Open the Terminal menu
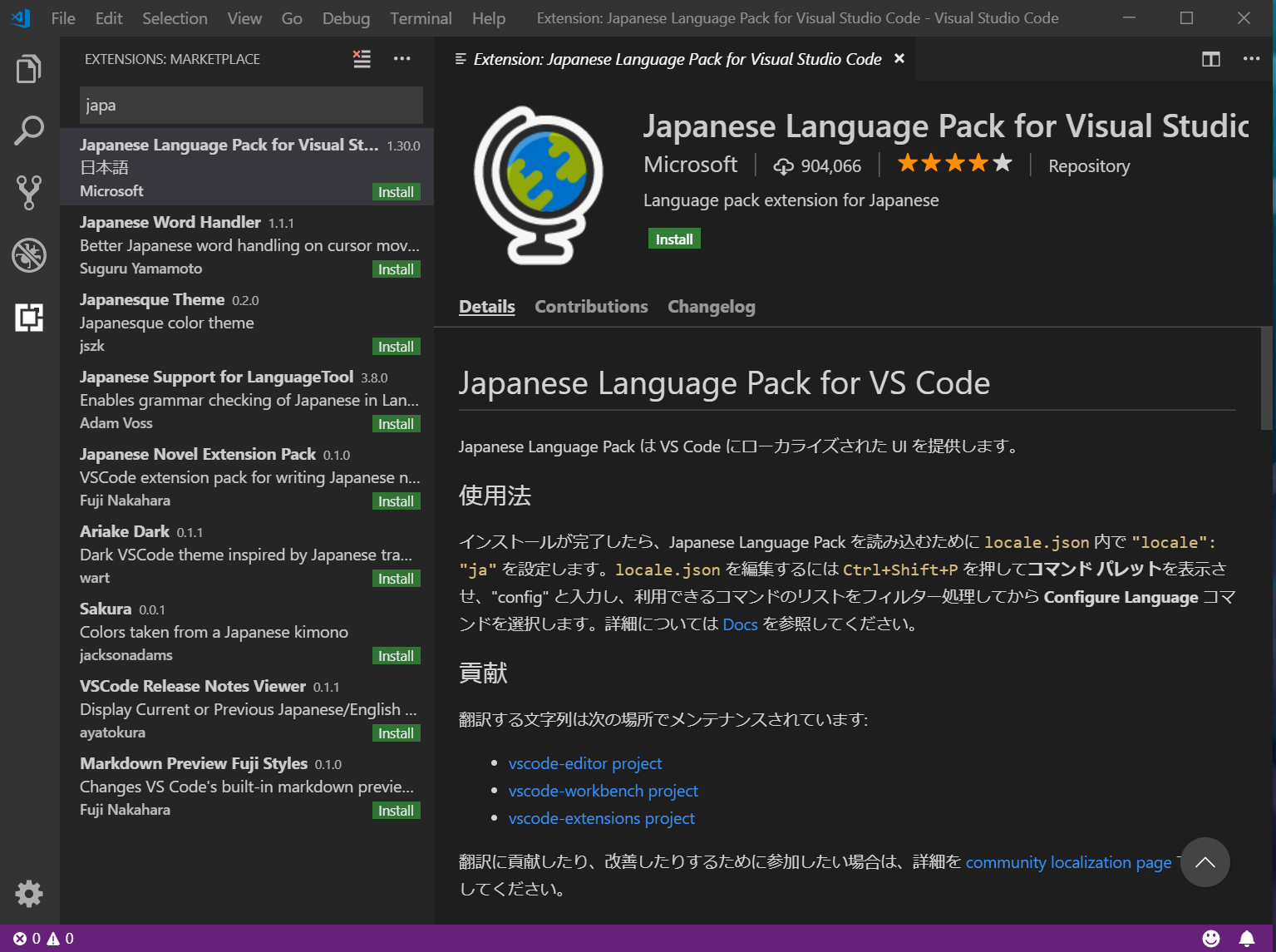This screenshot has width=1276, height=952. (420, 17)
